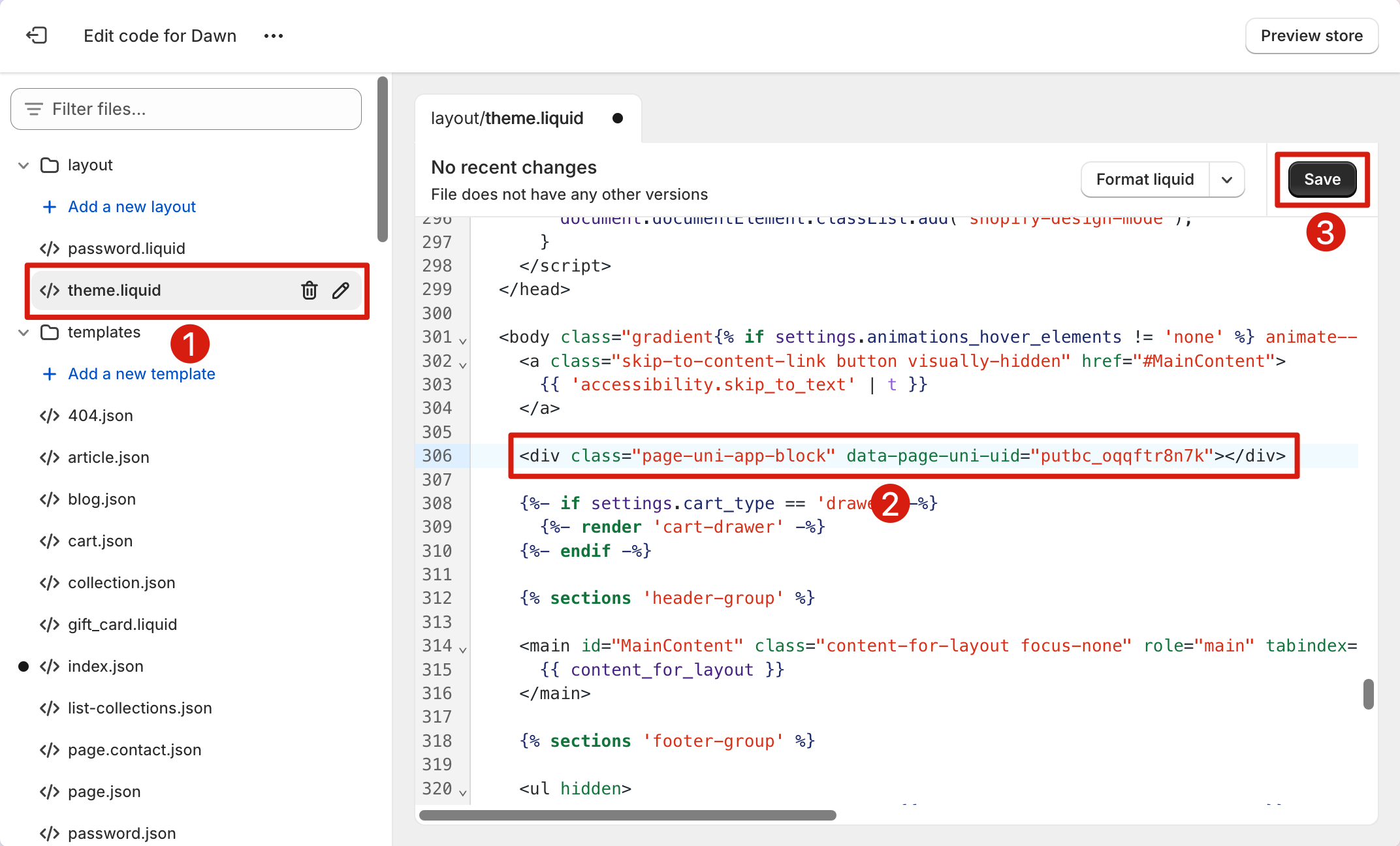Open gift_card.liquid file
Image resolution: width=1400 pixels, height=846 pixels.
pyautogui.click(x=123, y=625)
